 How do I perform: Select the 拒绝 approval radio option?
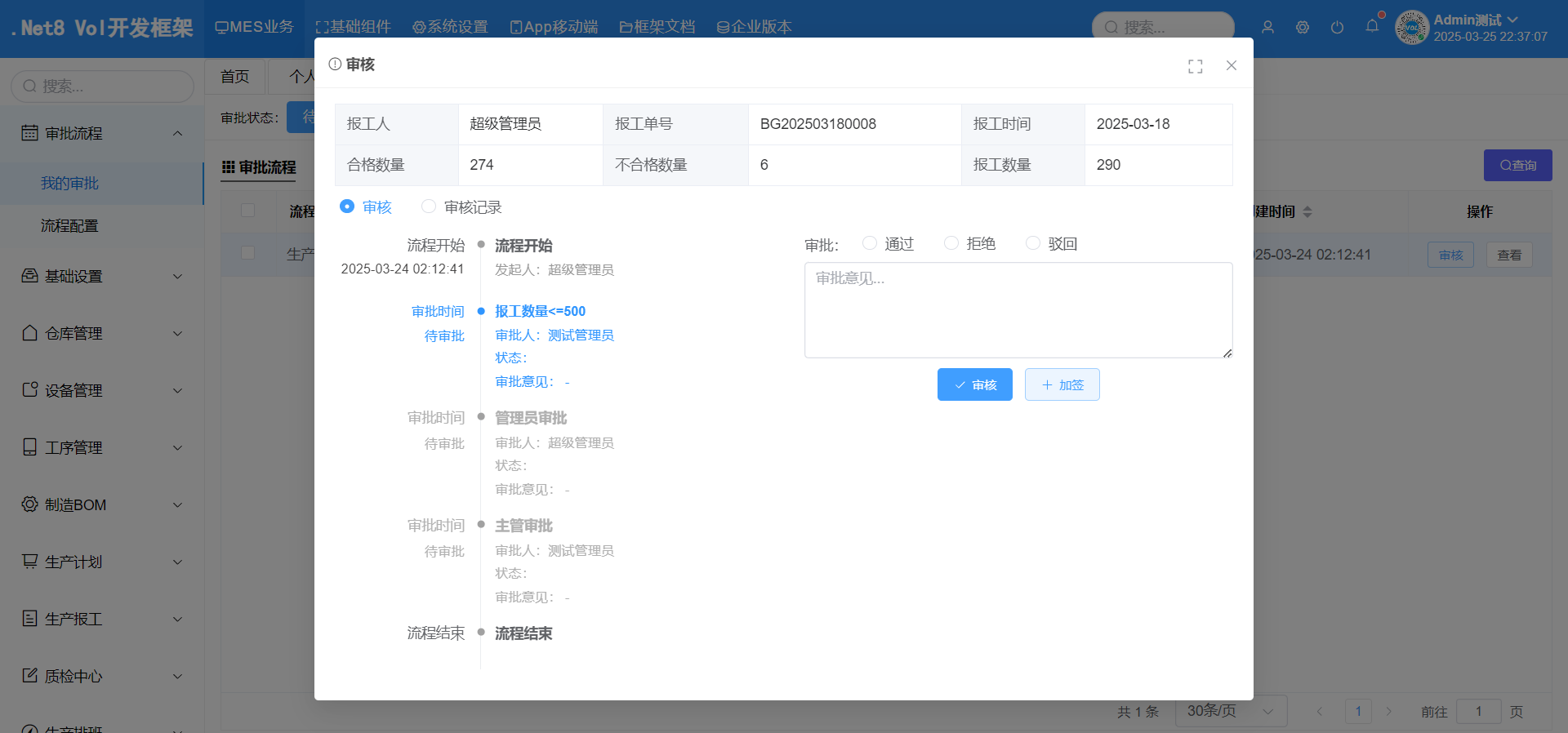click(951, 243)
